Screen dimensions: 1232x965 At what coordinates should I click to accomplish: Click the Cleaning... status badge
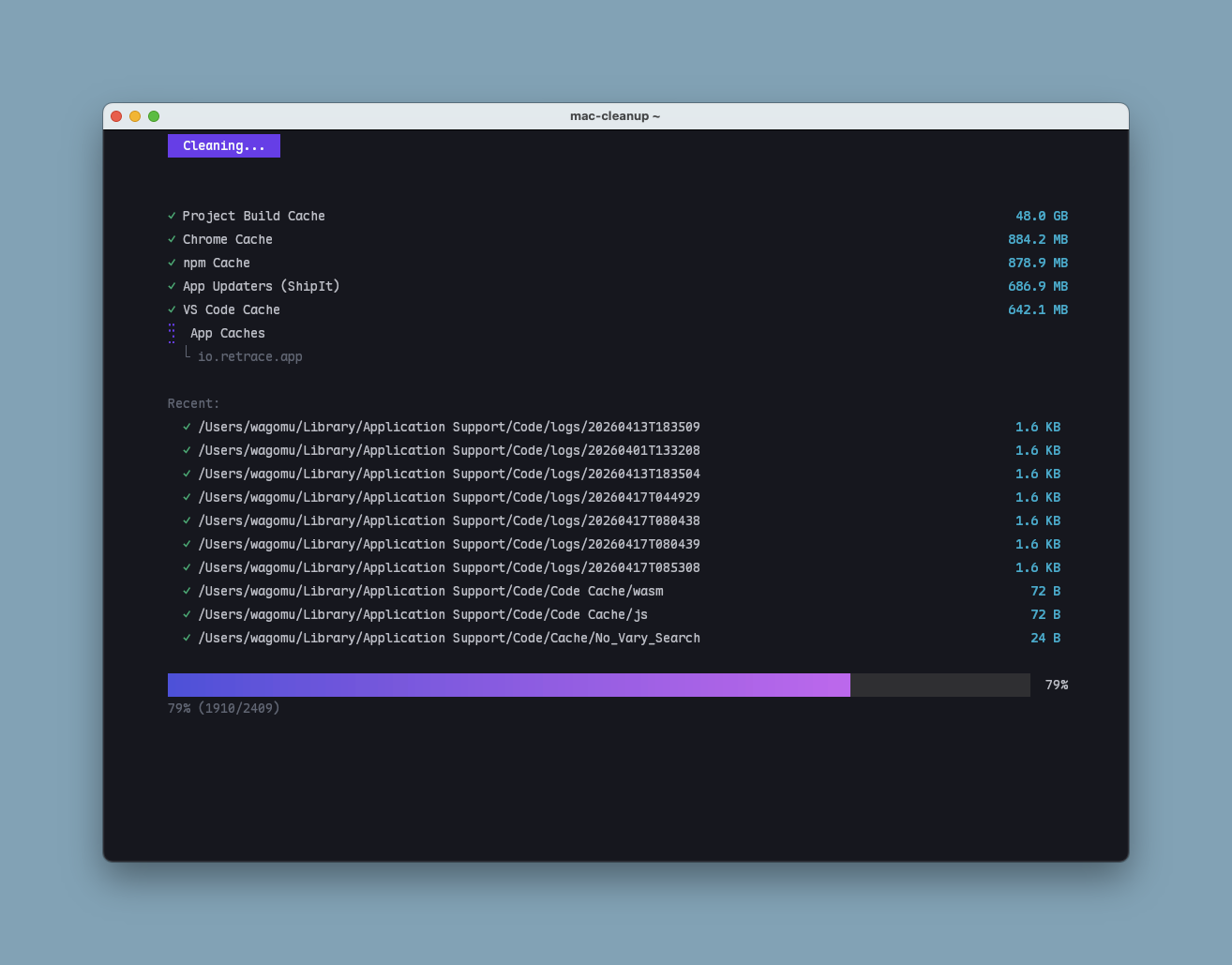pyautogui.click(x=224, y=145)
